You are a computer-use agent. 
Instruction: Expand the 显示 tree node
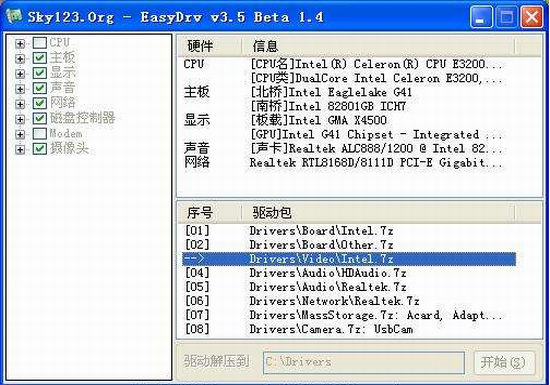pos(20,74)
